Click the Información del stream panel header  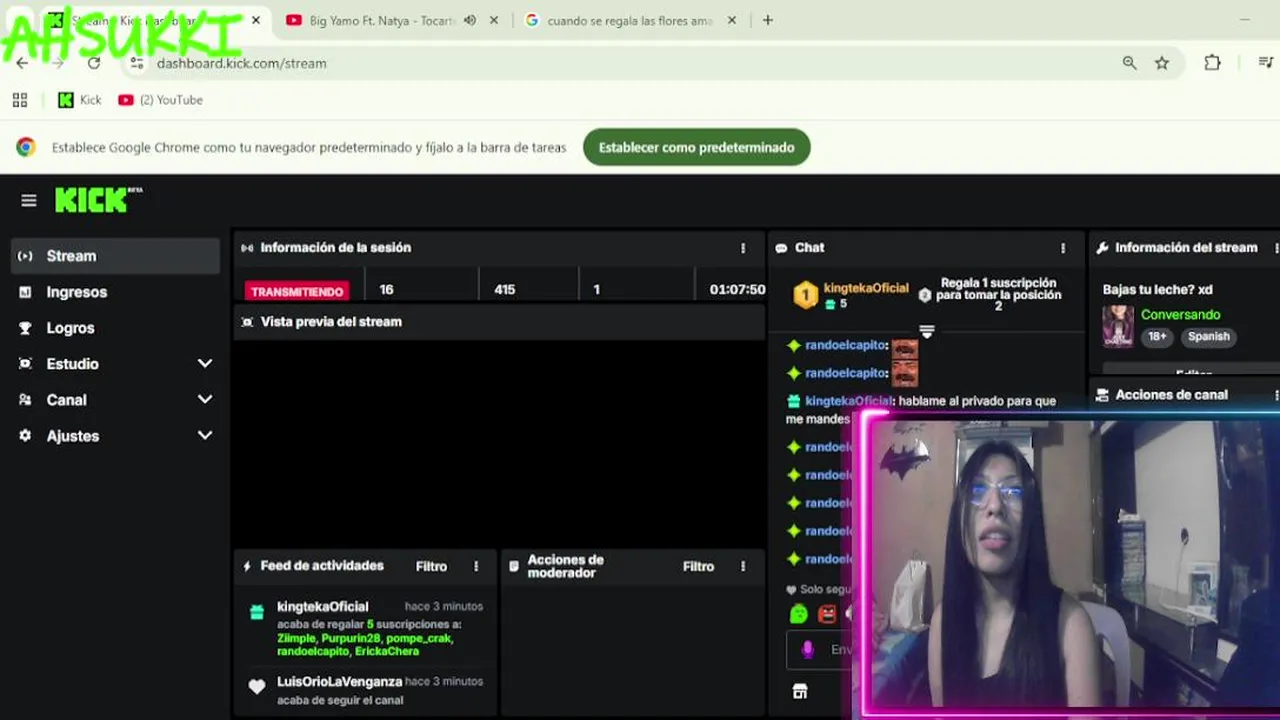1185,248
